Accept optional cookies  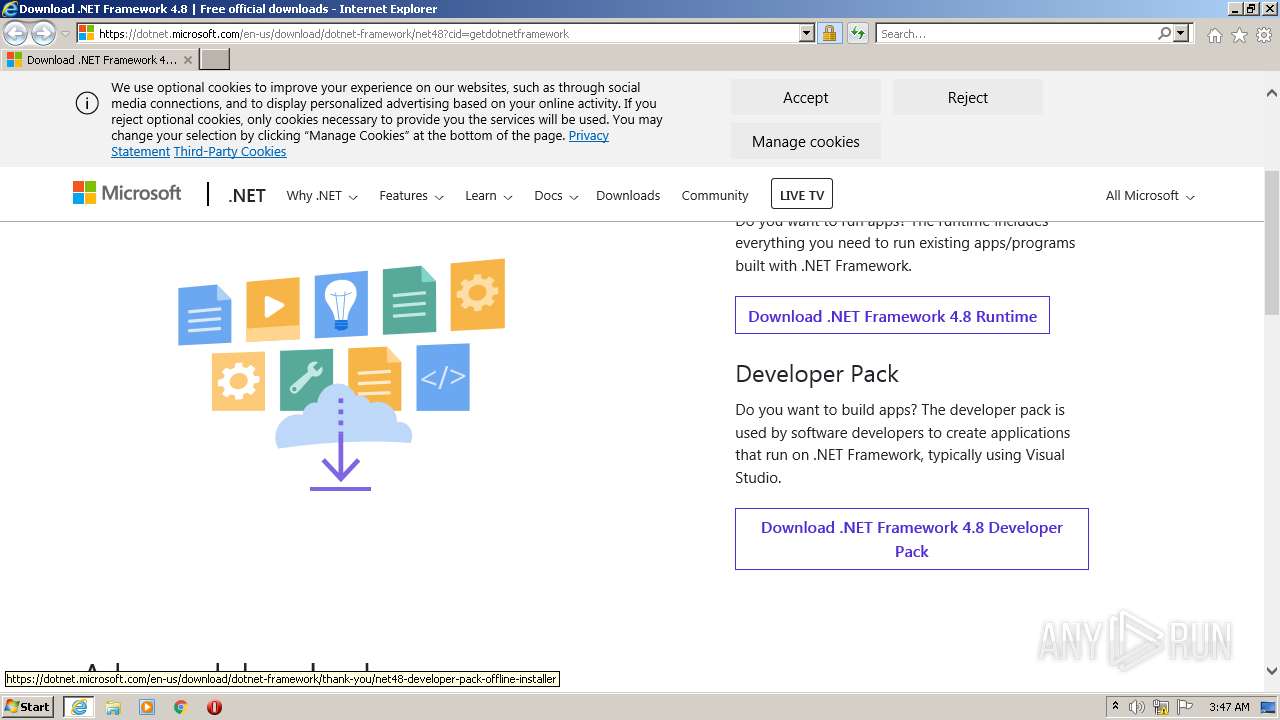pos(805,98)
